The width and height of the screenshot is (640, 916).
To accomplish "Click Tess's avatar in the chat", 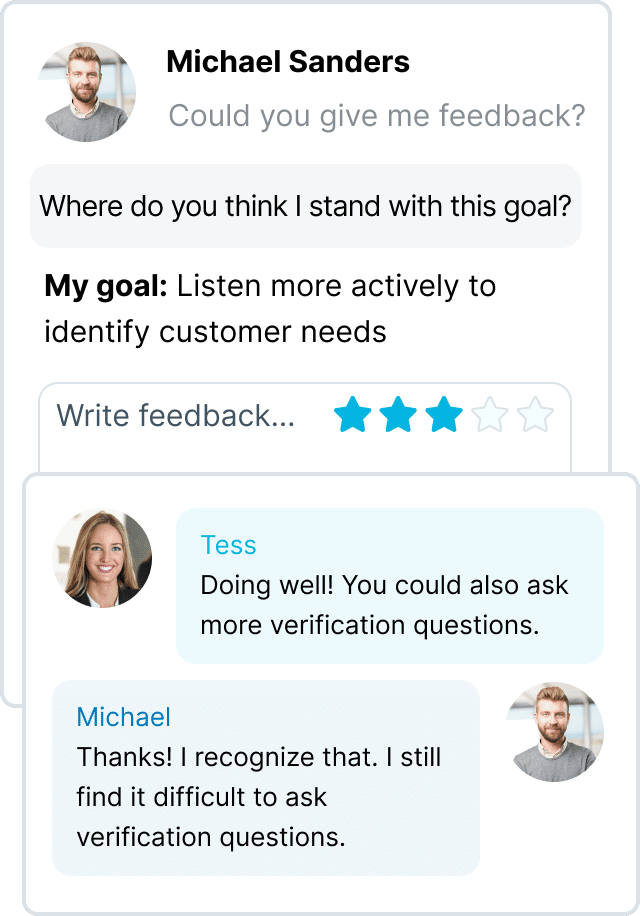I will click(102, 558).
